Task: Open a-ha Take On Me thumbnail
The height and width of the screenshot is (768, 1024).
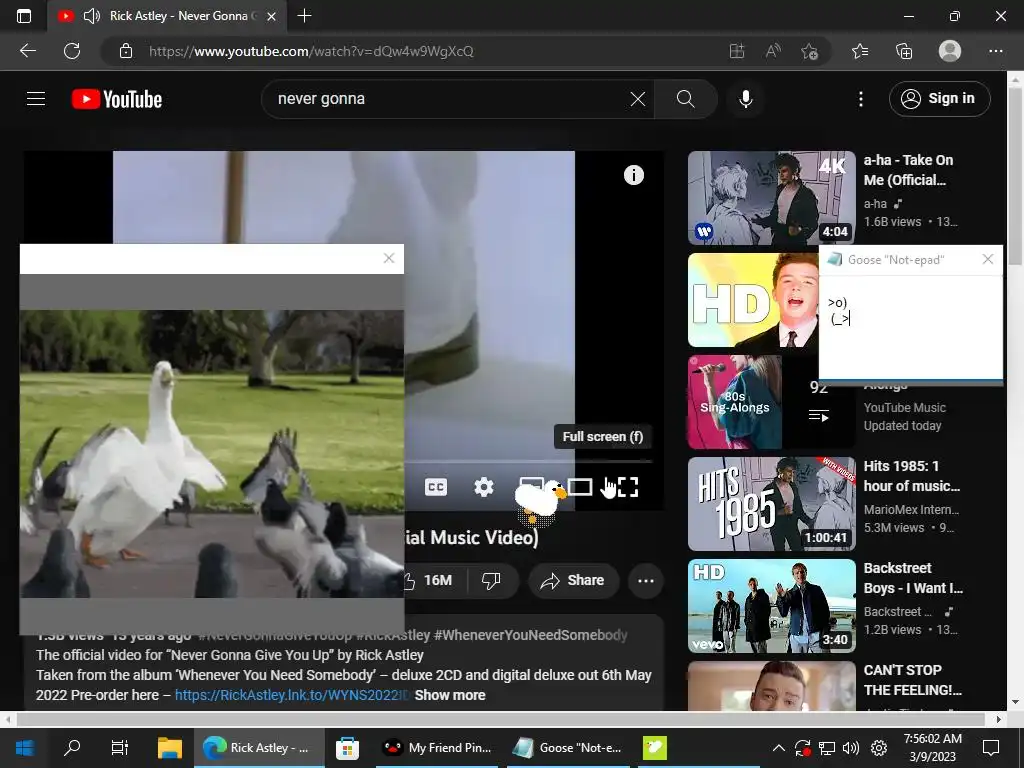Action: point(771,198)
